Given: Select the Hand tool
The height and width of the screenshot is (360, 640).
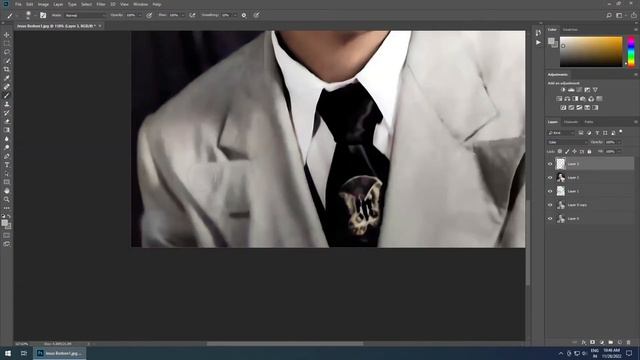Looking at the screenshot, I should pyautogui.click(x=7, y=191).
